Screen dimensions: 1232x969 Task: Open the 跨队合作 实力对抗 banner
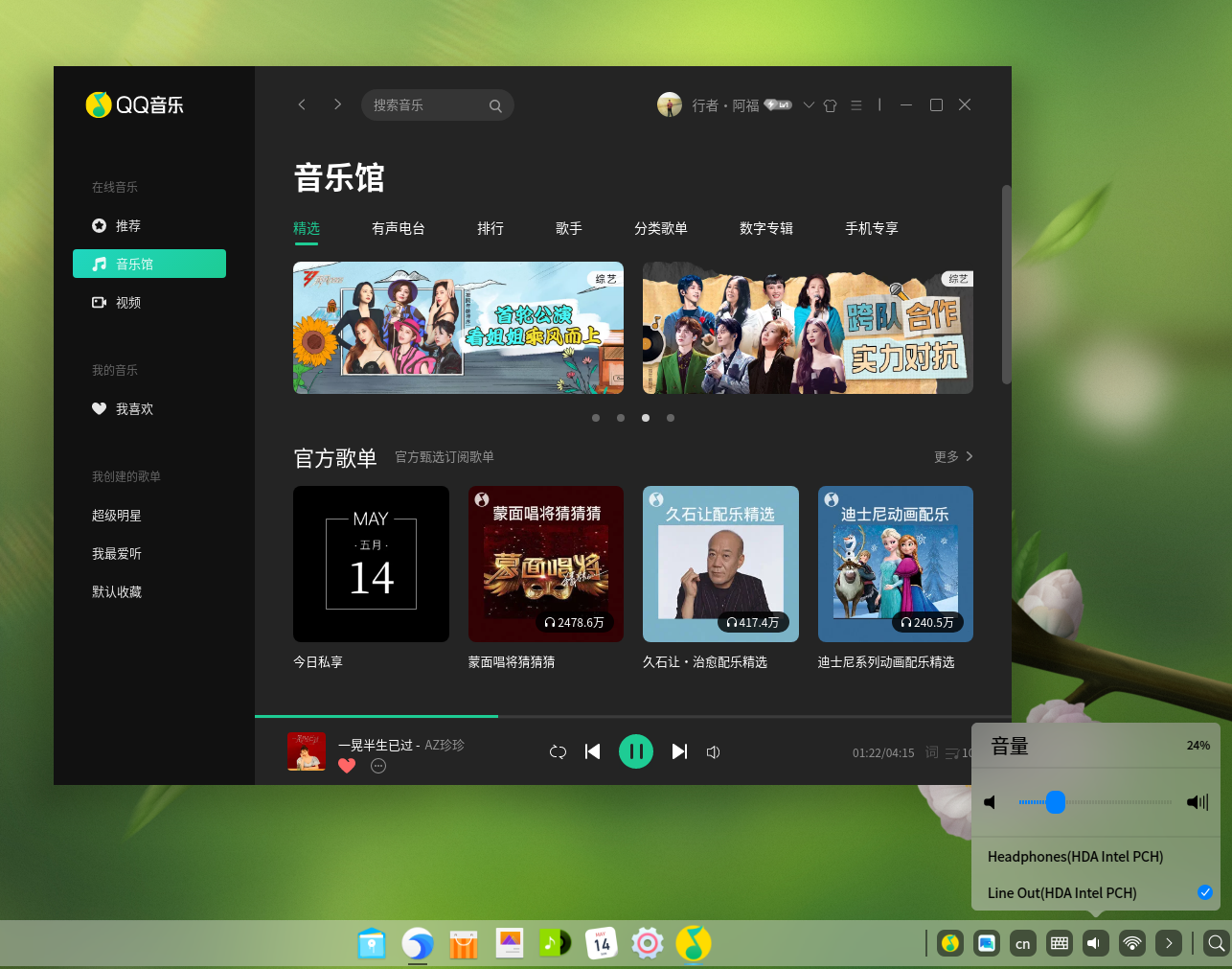(808, 328)
